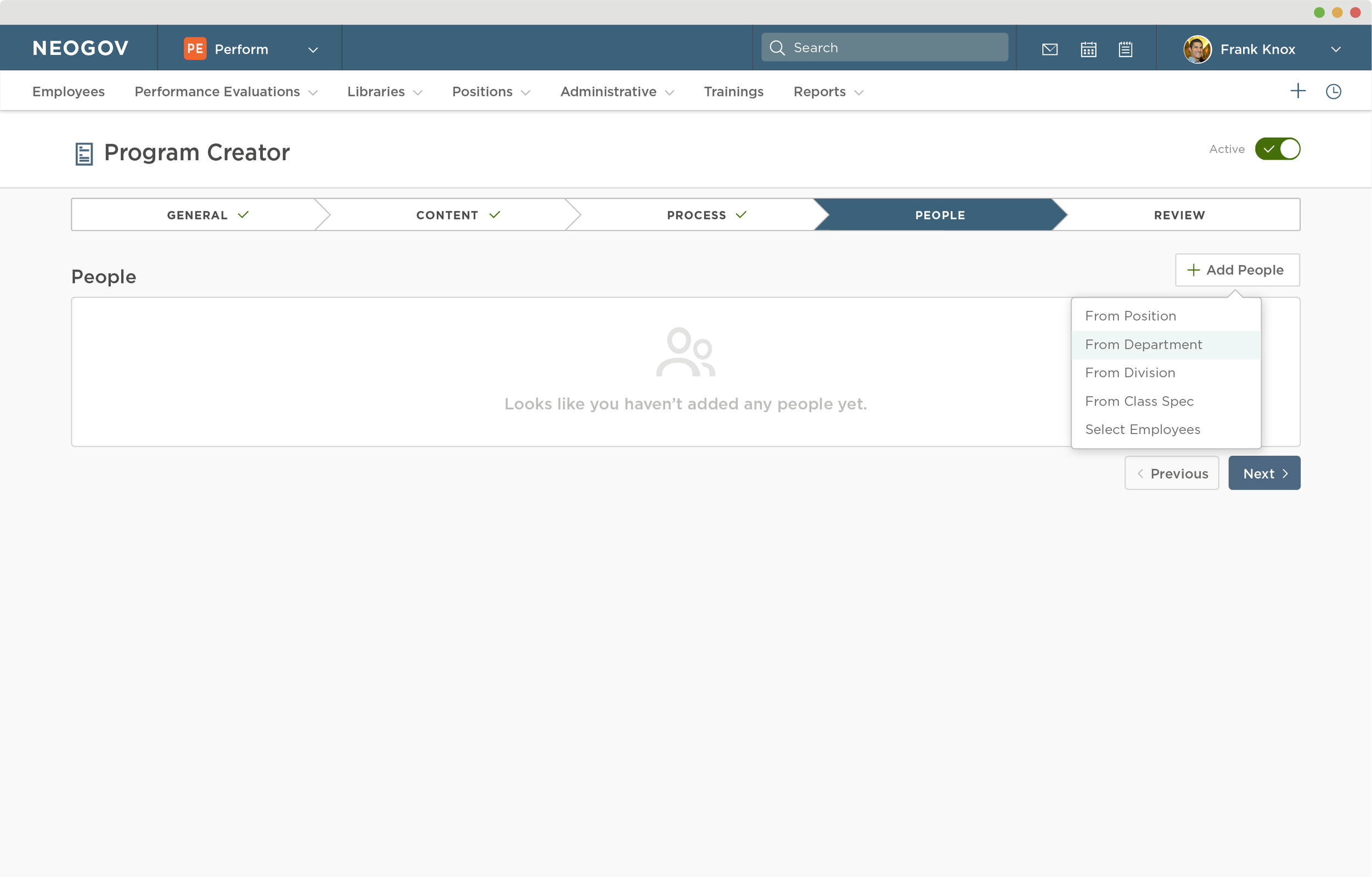Expand the Administrative menu
The image size is (1372, 877).
pyautogui.click(x=617, y=92)
